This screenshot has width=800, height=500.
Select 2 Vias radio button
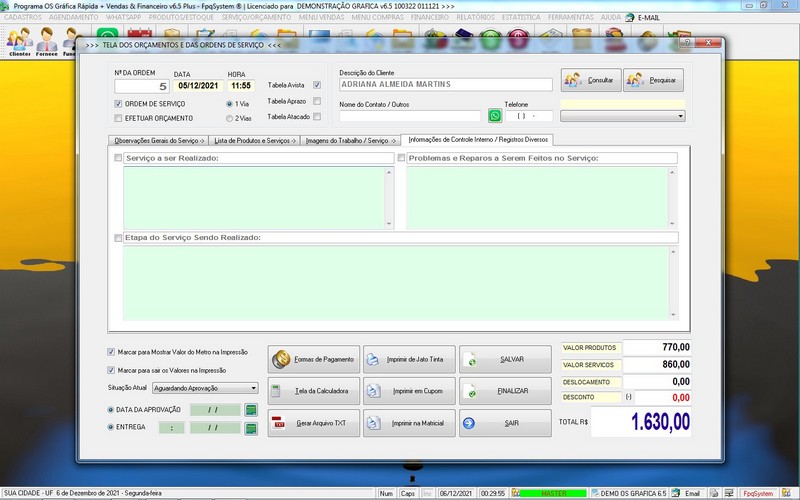pos(229,118)
